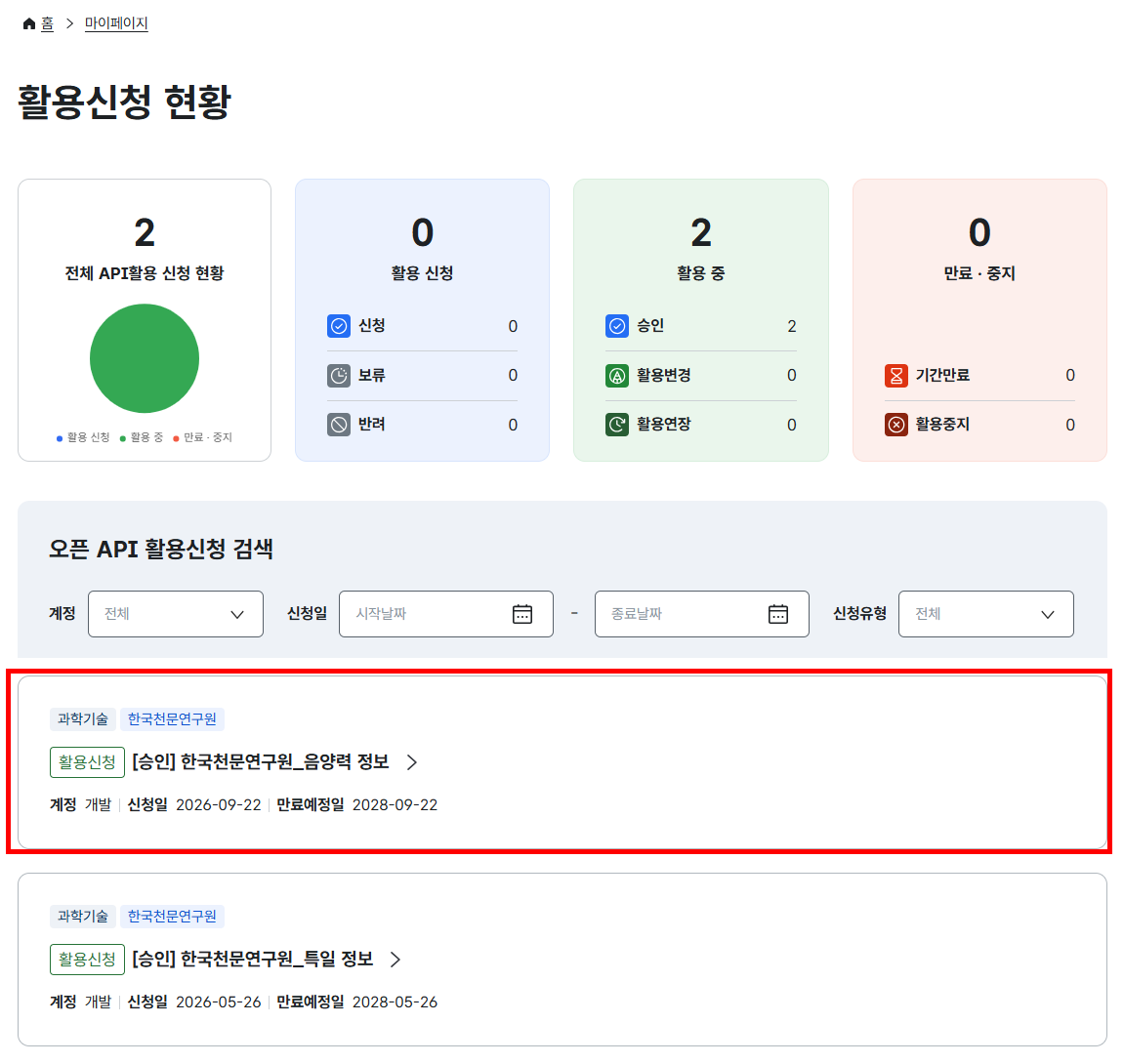This screenshot has height=1064, width=1124.
Task: Click 전체 API활용 신청 현황 label
Action: 145,273
